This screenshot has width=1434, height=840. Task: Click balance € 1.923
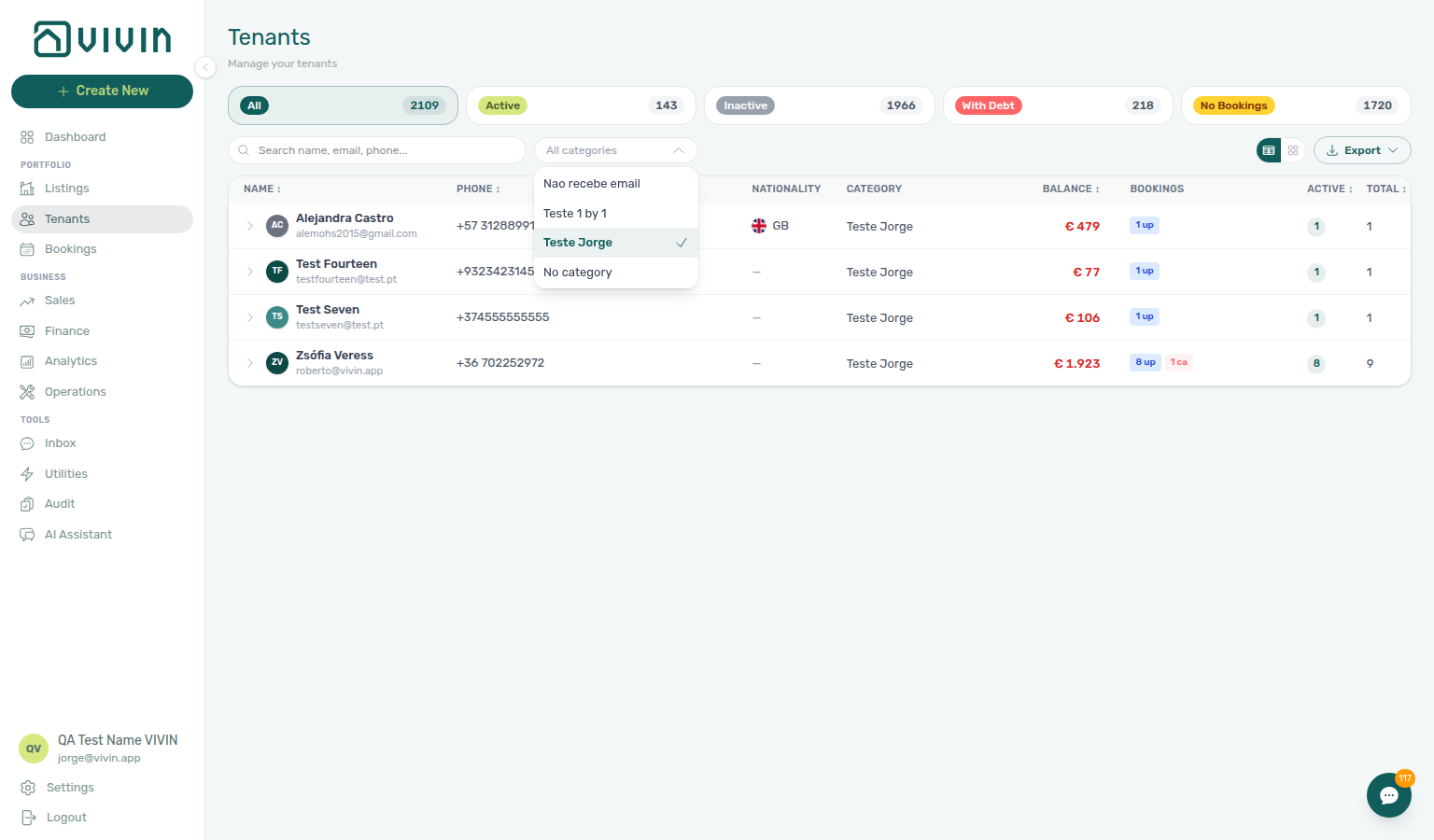pyautogui.click(x=1077, y=364)
